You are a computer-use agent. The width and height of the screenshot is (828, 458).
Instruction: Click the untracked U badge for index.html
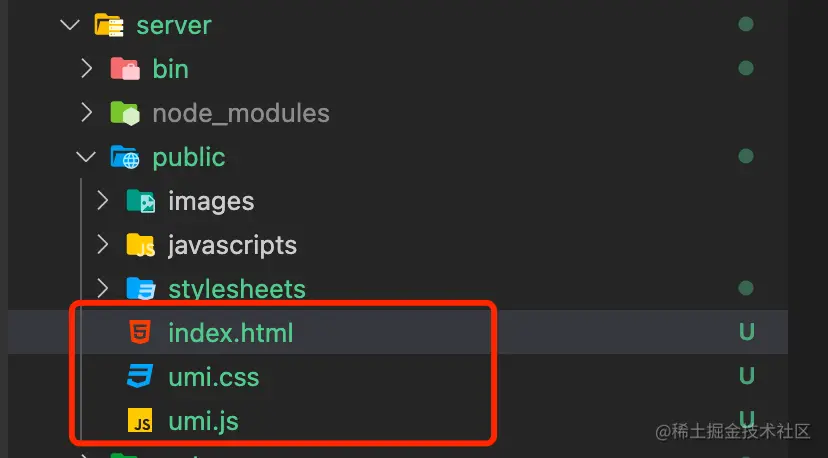click(x=746, y=333)
